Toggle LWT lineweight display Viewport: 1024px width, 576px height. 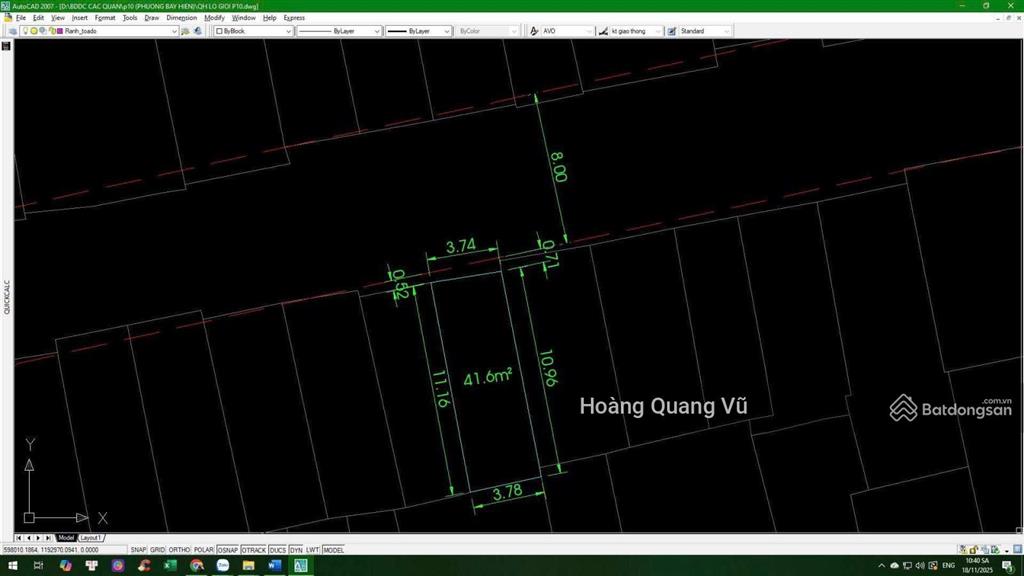pos(312,550)
